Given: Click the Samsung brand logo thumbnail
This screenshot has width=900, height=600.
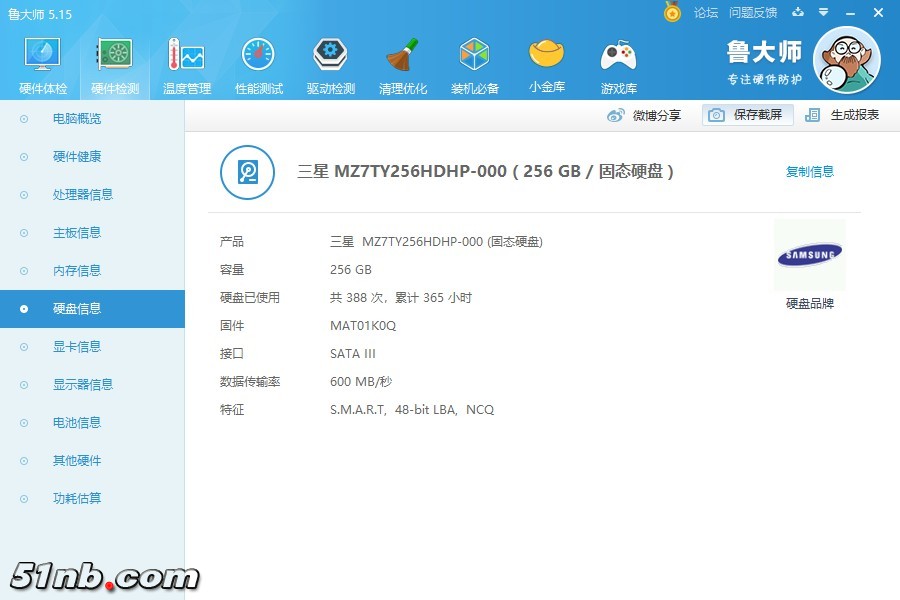Looking at the screenshot, I should [x=809, y=256].
